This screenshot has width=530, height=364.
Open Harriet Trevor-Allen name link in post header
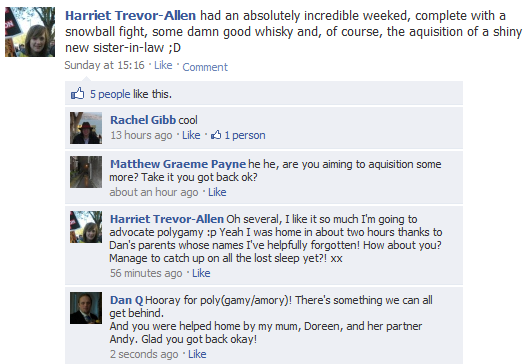click(130, 16)
